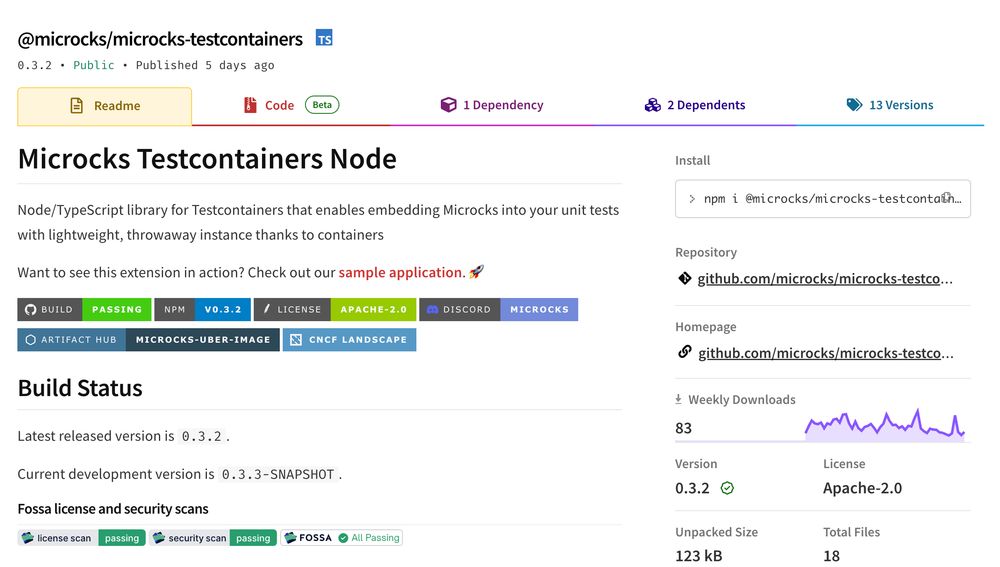Click the homepage chain link icon
Image resolution: width=1000 pixels, height=567 pixels.
coord(684,352)
